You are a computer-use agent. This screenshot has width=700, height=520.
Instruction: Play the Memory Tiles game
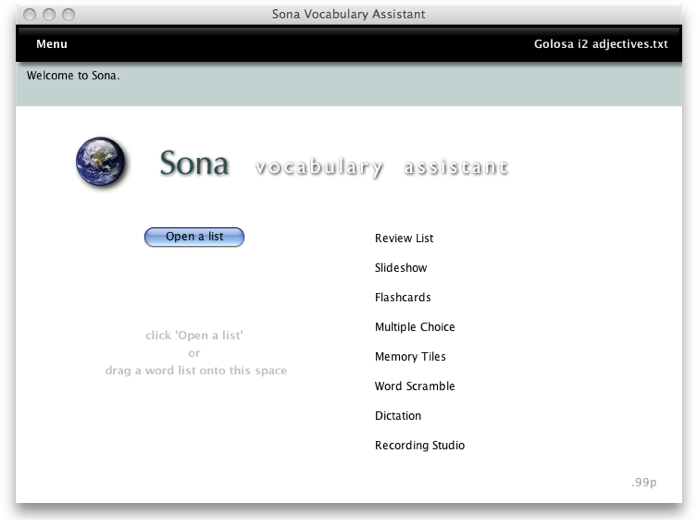410,357
